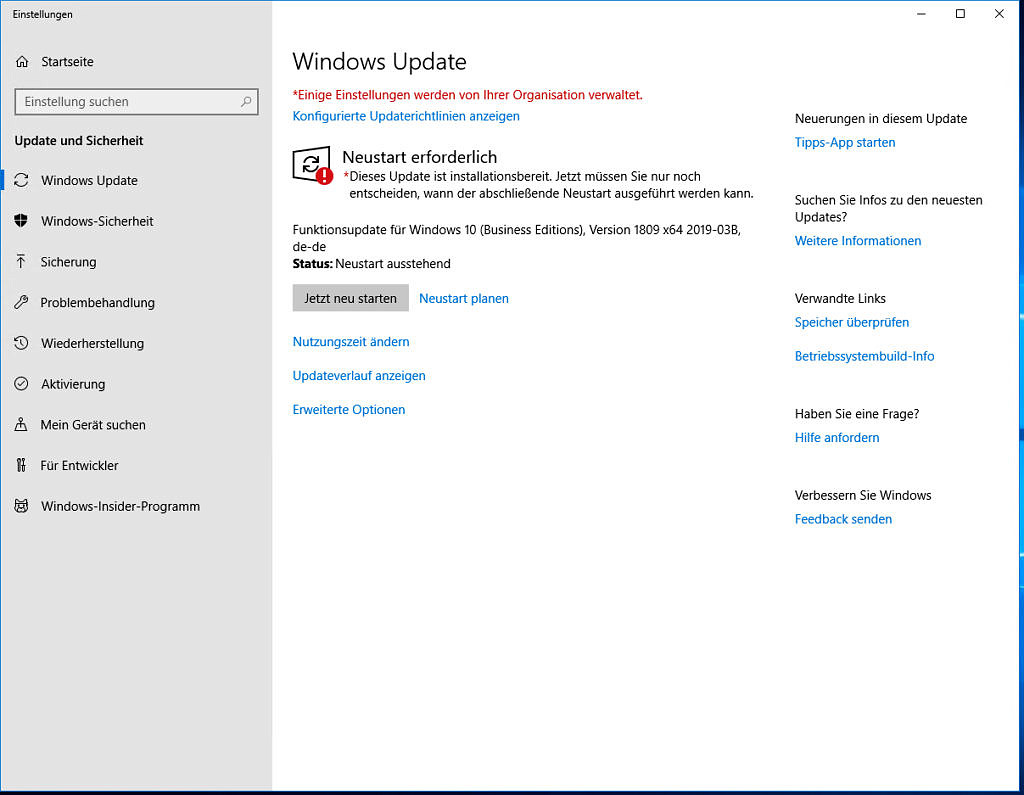
Task: Click the Aktivierung checkmark circle icon
Action: 21,384
